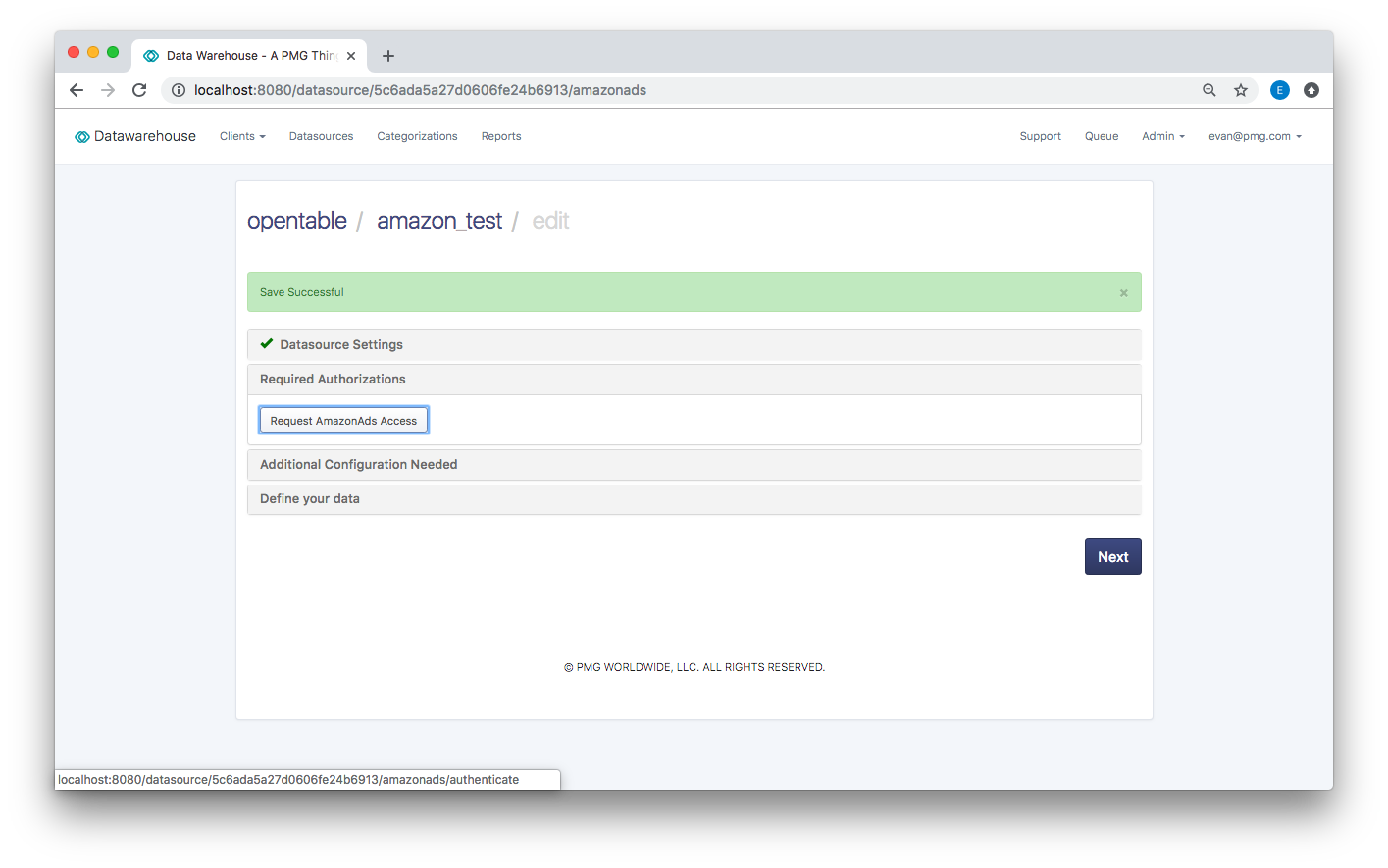Screen dimensions: 1388x868
Task: Dismiss the Save Successful alert
Action: click(x=1123, y=293)
